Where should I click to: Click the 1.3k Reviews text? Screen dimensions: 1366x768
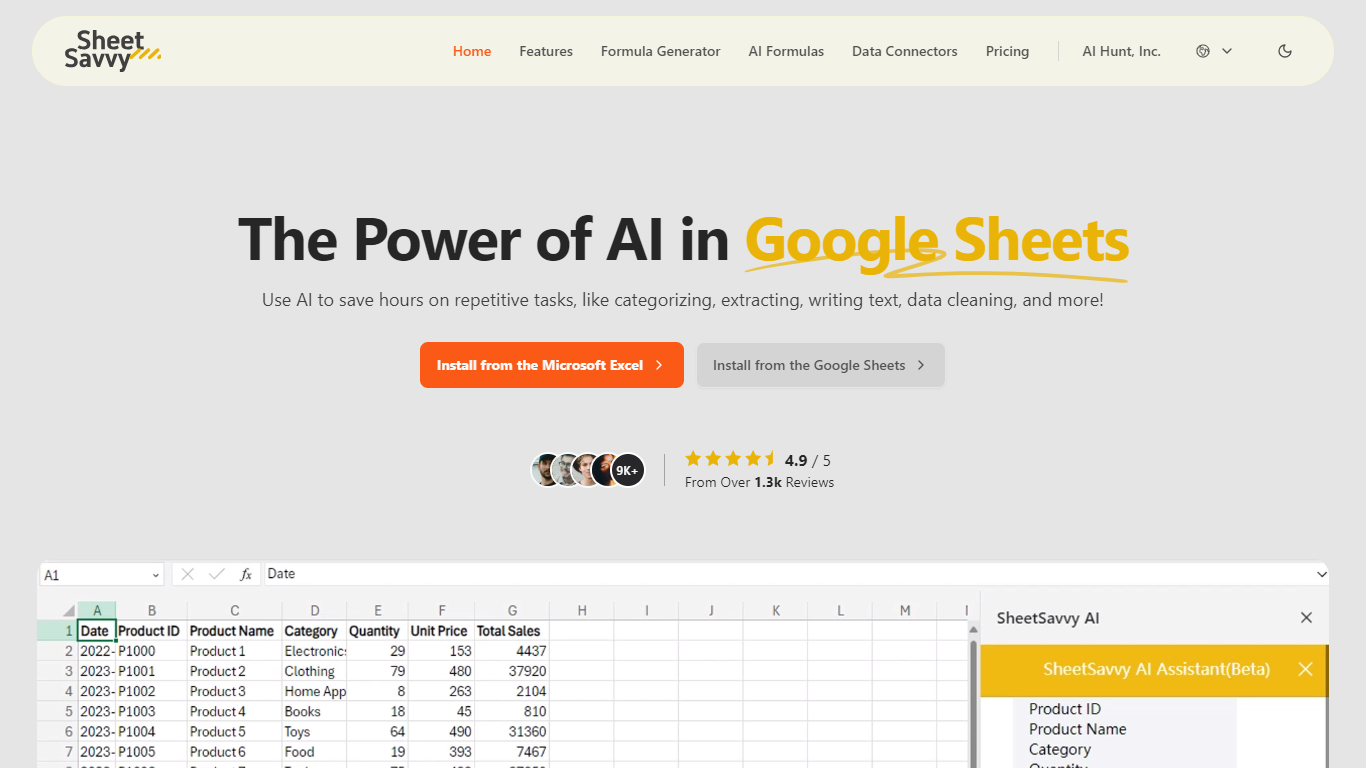[x=794, y=482]
